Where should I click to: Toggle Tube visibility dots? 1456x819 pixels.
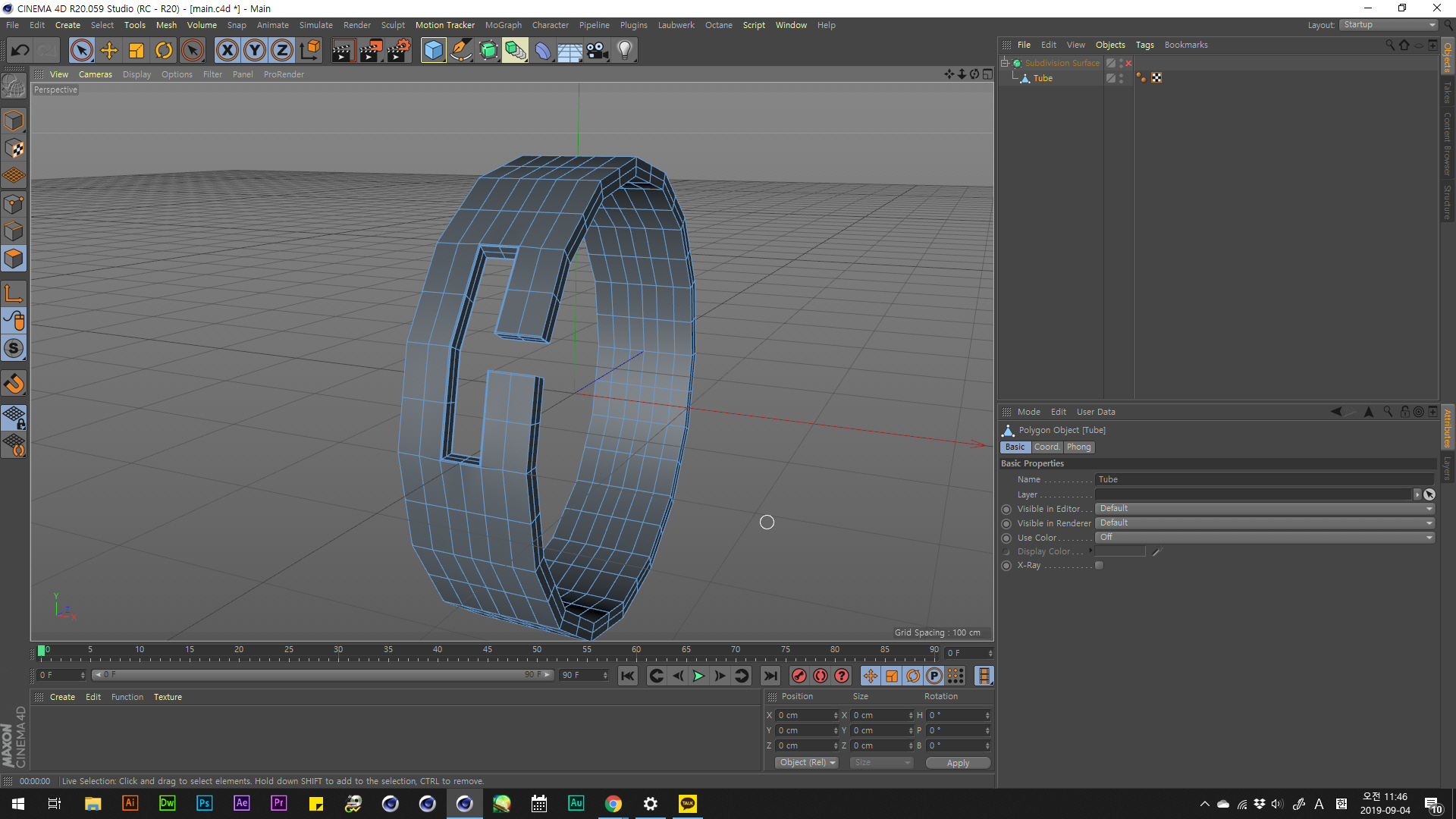tap(1122, 78)
